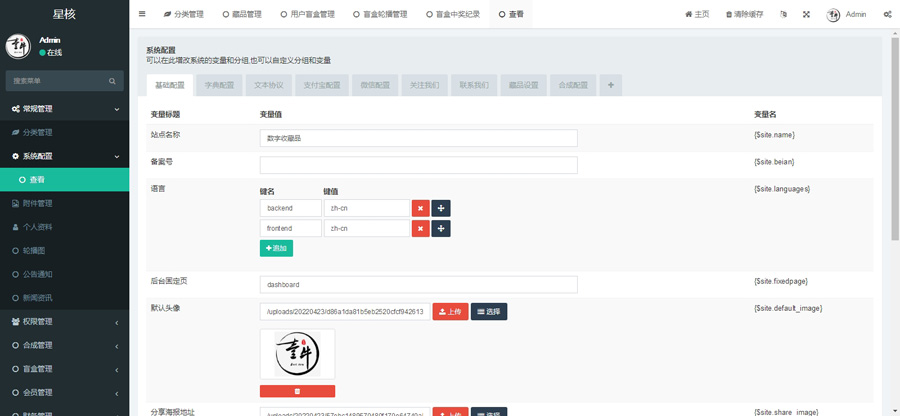Click 上传 button for default avatar
900x416 pixels.
click(x=450, y=312)
